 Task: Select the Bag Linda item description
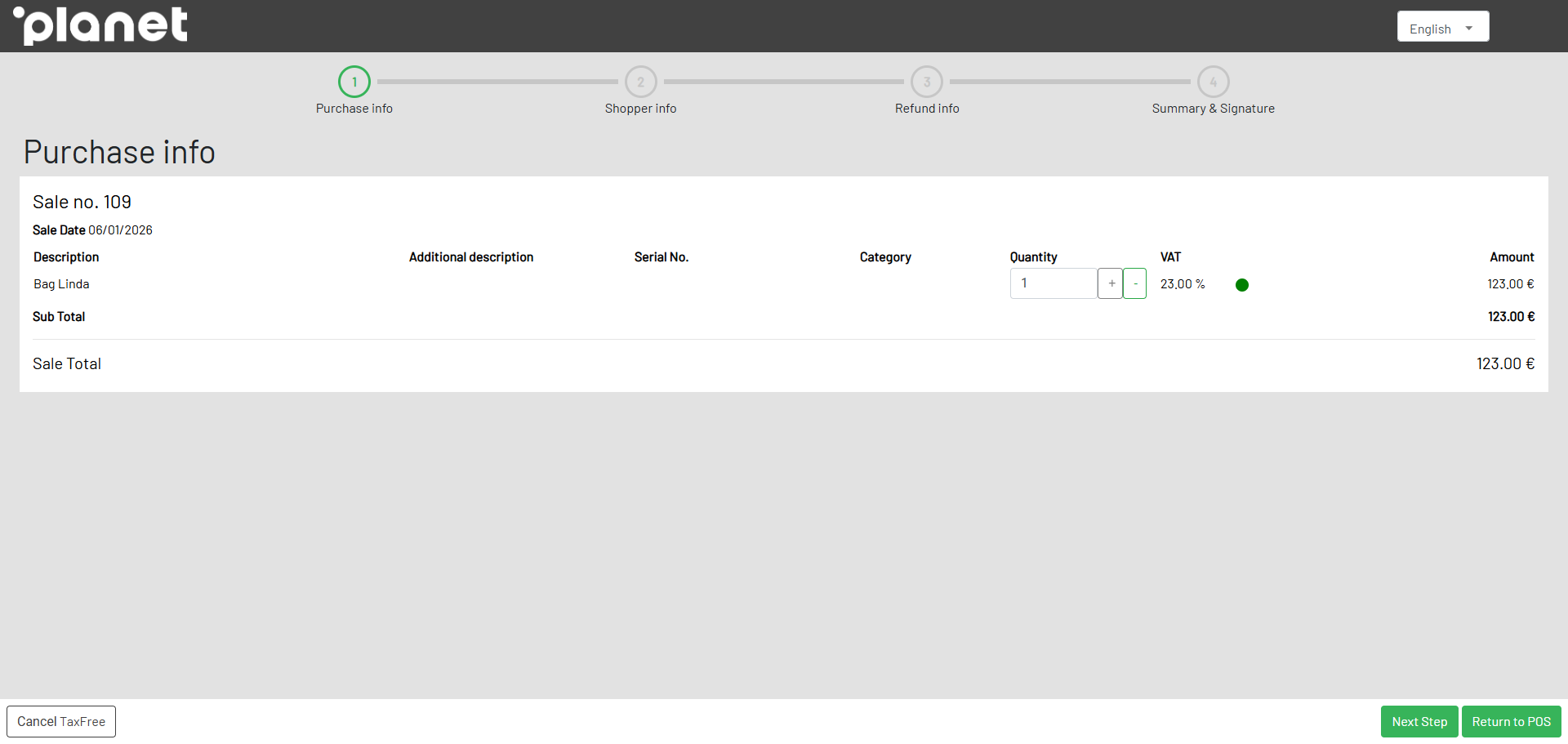pos(61,284)
